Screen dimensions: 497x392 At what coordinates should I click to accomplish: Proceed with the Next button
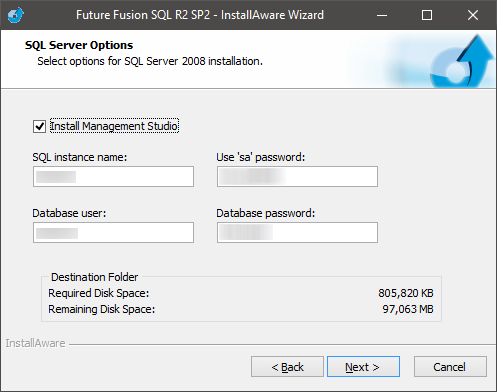tap(363, 367)
